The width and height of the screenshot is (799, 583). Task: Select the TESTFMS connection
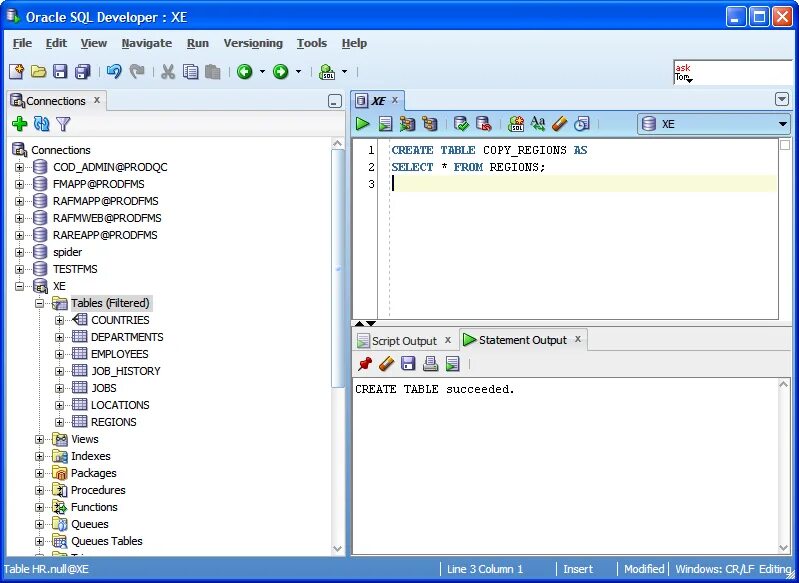pyautogui.click(x=75, y=269)
